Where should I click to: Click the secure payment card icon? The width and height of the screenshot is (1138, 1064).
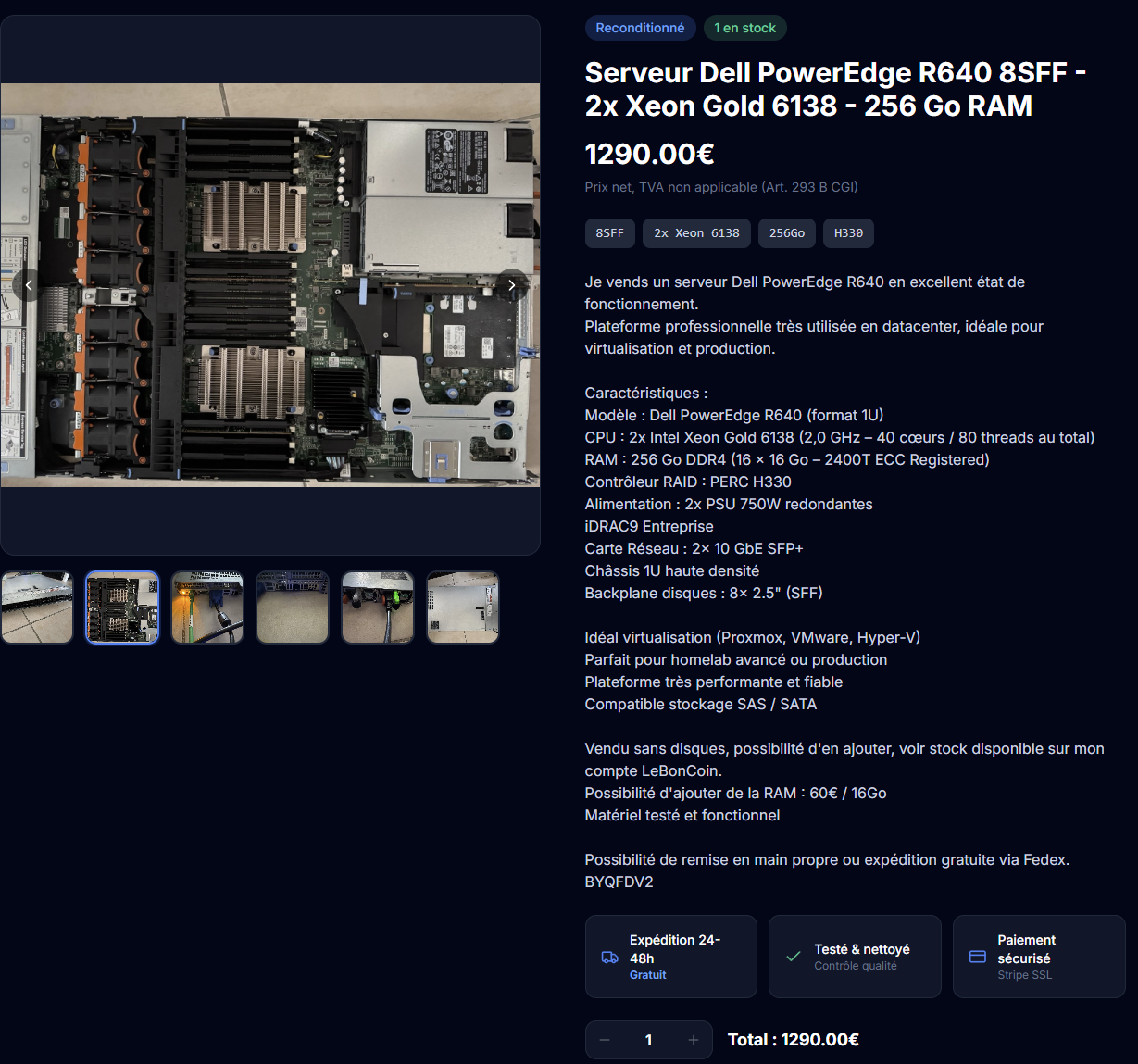(x=978, y=957)
